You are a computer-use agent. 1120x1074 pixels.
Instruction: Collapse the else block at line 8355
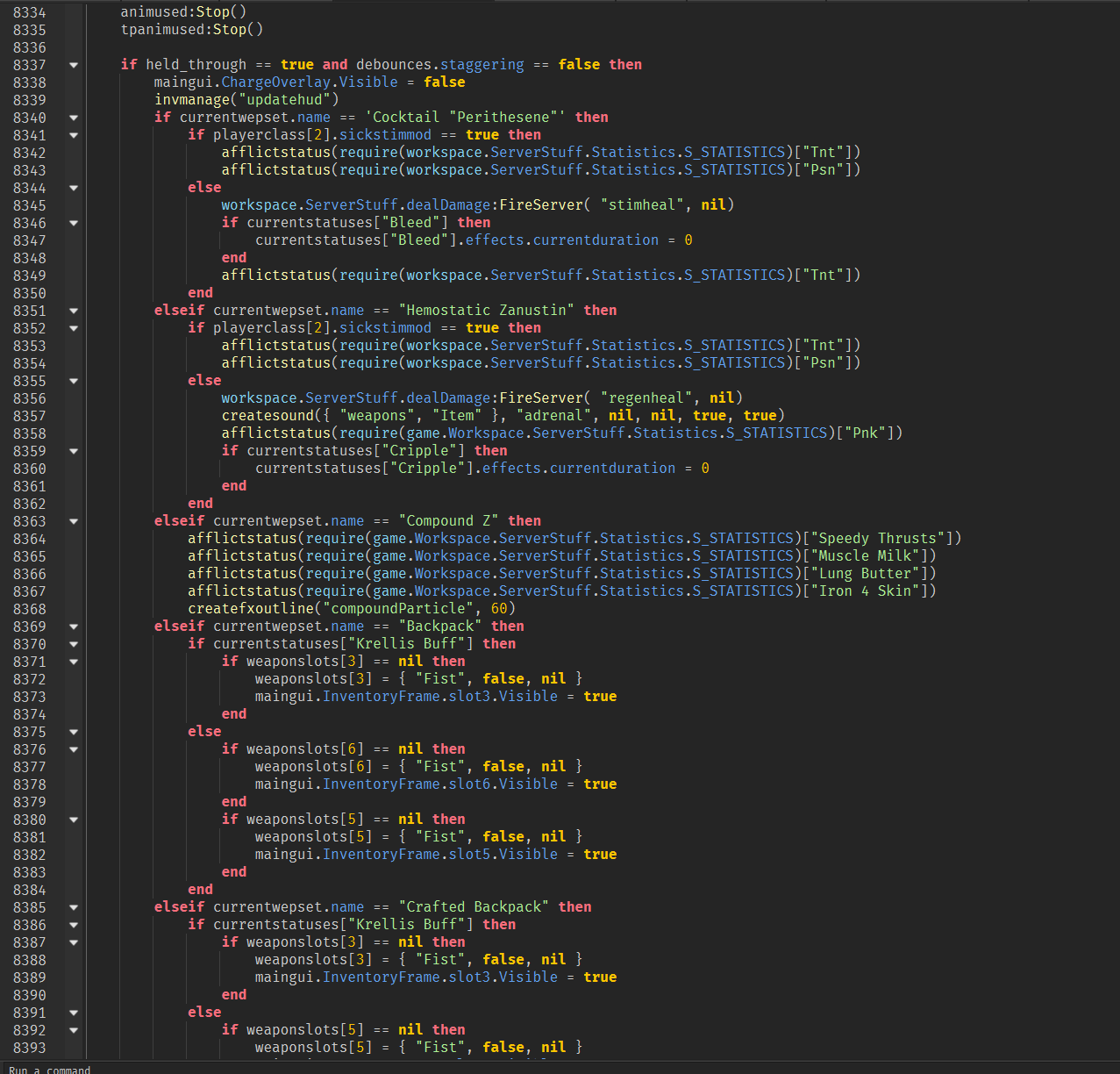(74, 381)
